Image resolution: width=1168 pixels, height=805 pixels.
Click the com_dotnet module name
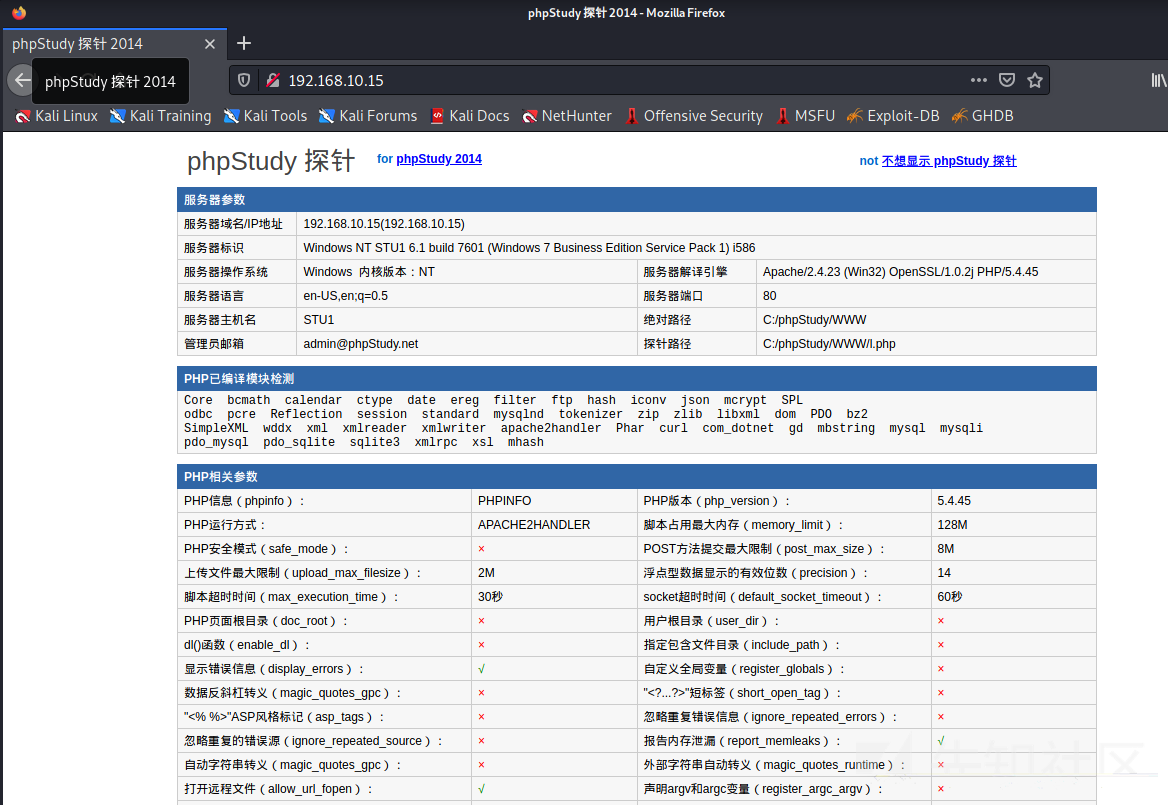738,428
